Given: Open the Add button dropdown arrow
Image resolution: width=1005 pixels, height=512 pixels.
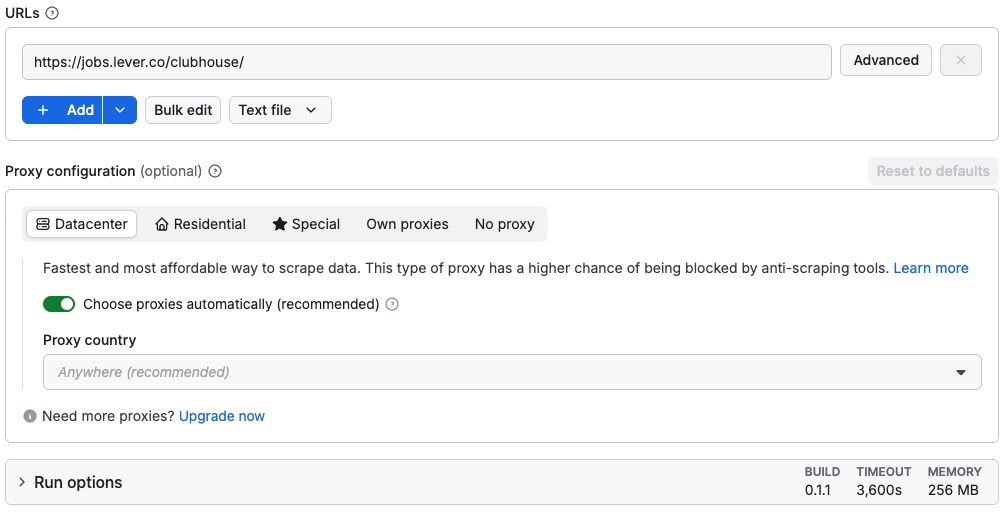Looking at the screenshot, I should pyautogui.click(x=120, y=110).
